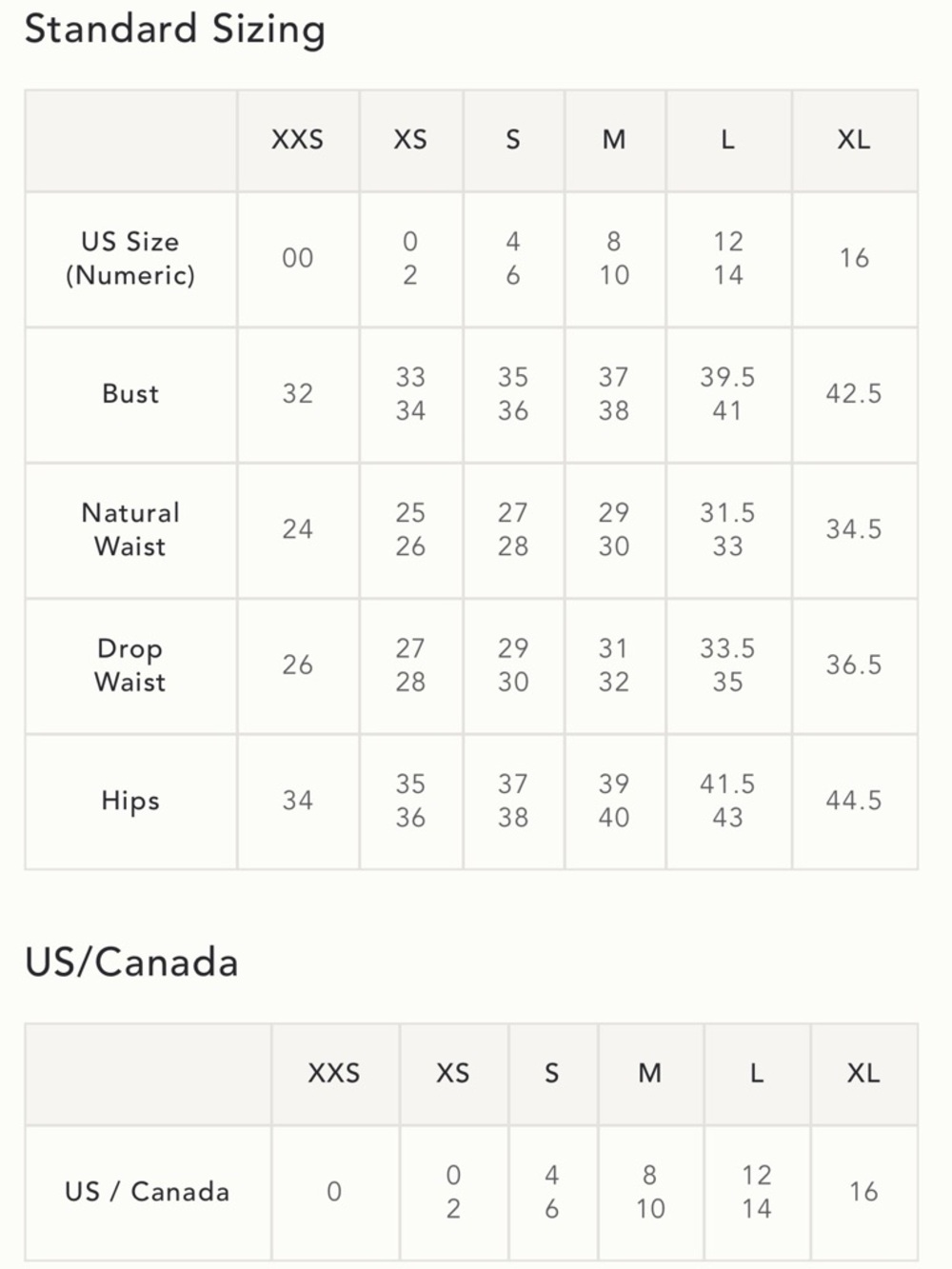952x1269 pixels.
Task: Click the 16 cell in US/Canada table
Action: tap(863, 1192)
